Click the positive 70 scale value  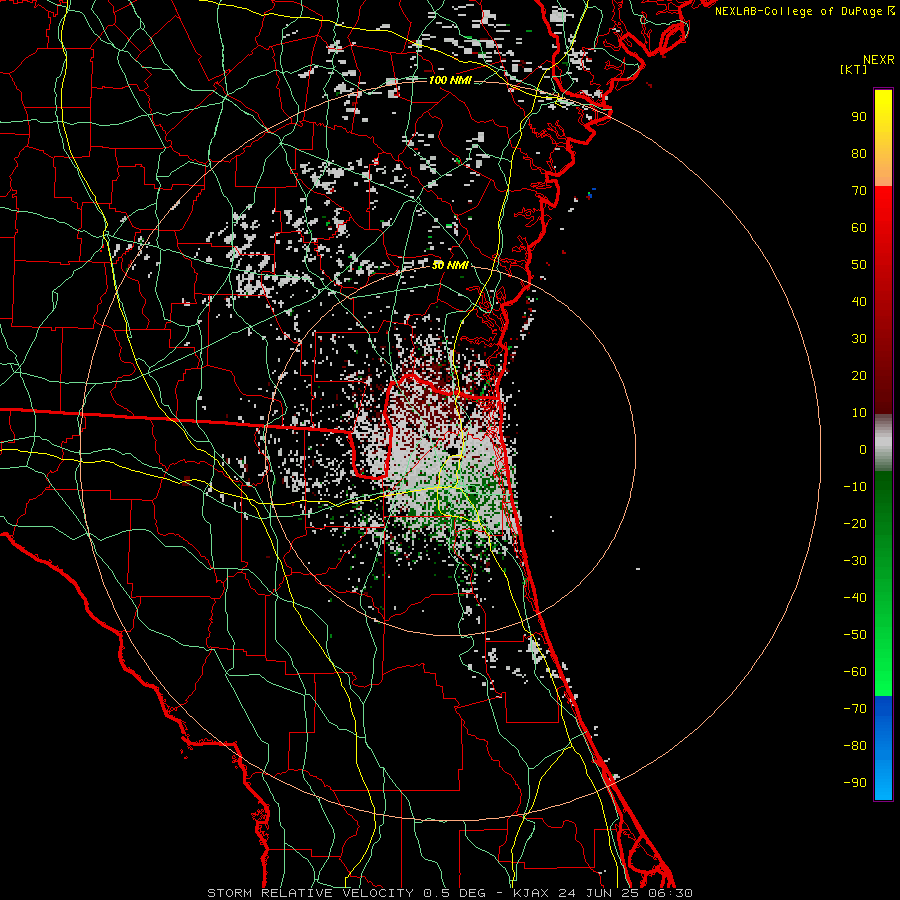pos(859,191)
